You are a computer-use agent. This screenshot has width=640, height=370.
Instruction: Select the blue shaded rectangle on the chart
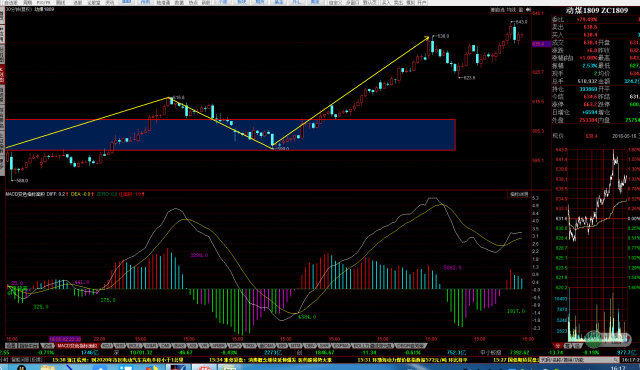pyautogui.click(x=230, y=135)
